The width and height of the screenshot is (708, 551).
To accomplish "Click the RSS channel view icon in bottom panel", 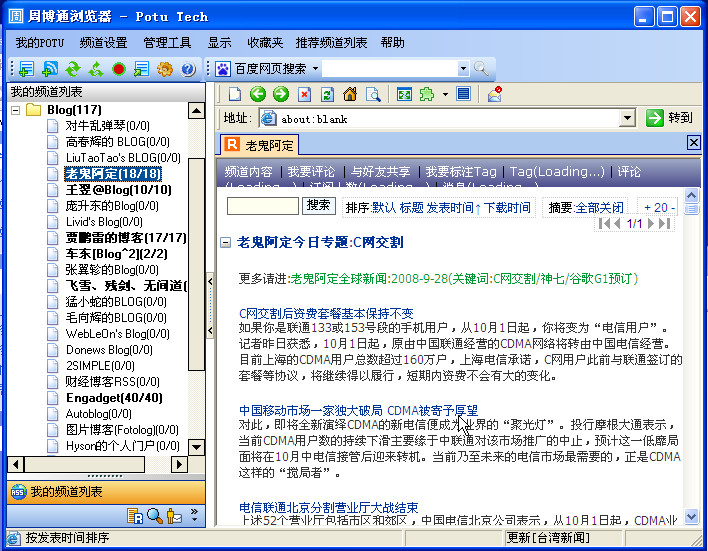I will click(x=135, y=516).
